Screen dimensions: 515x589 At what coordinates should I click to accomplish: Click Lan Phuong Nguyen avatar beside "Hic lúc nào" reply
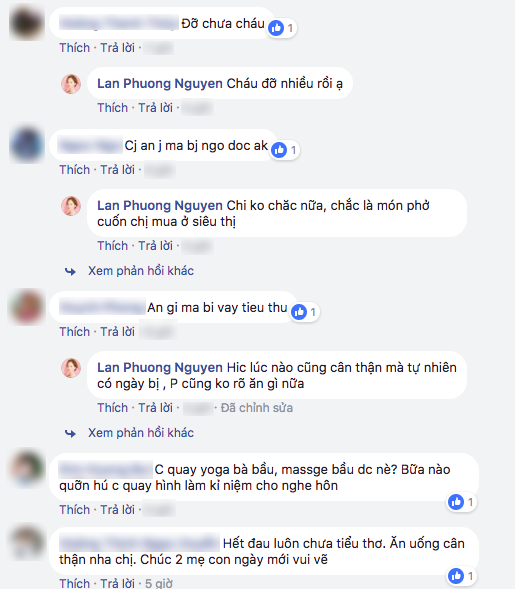tap(71, 368)
